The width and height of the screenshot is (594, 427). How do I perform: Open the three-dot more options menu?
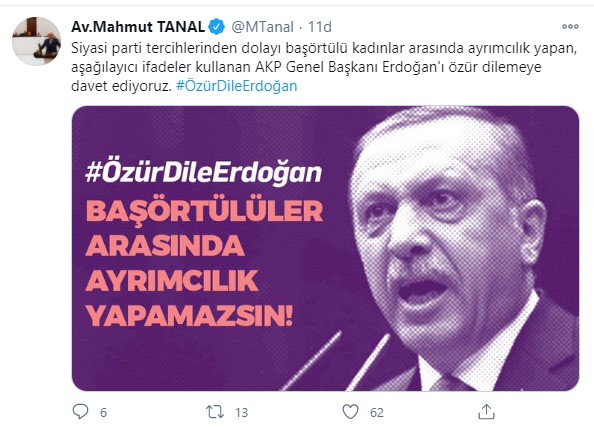click(570, 27)
